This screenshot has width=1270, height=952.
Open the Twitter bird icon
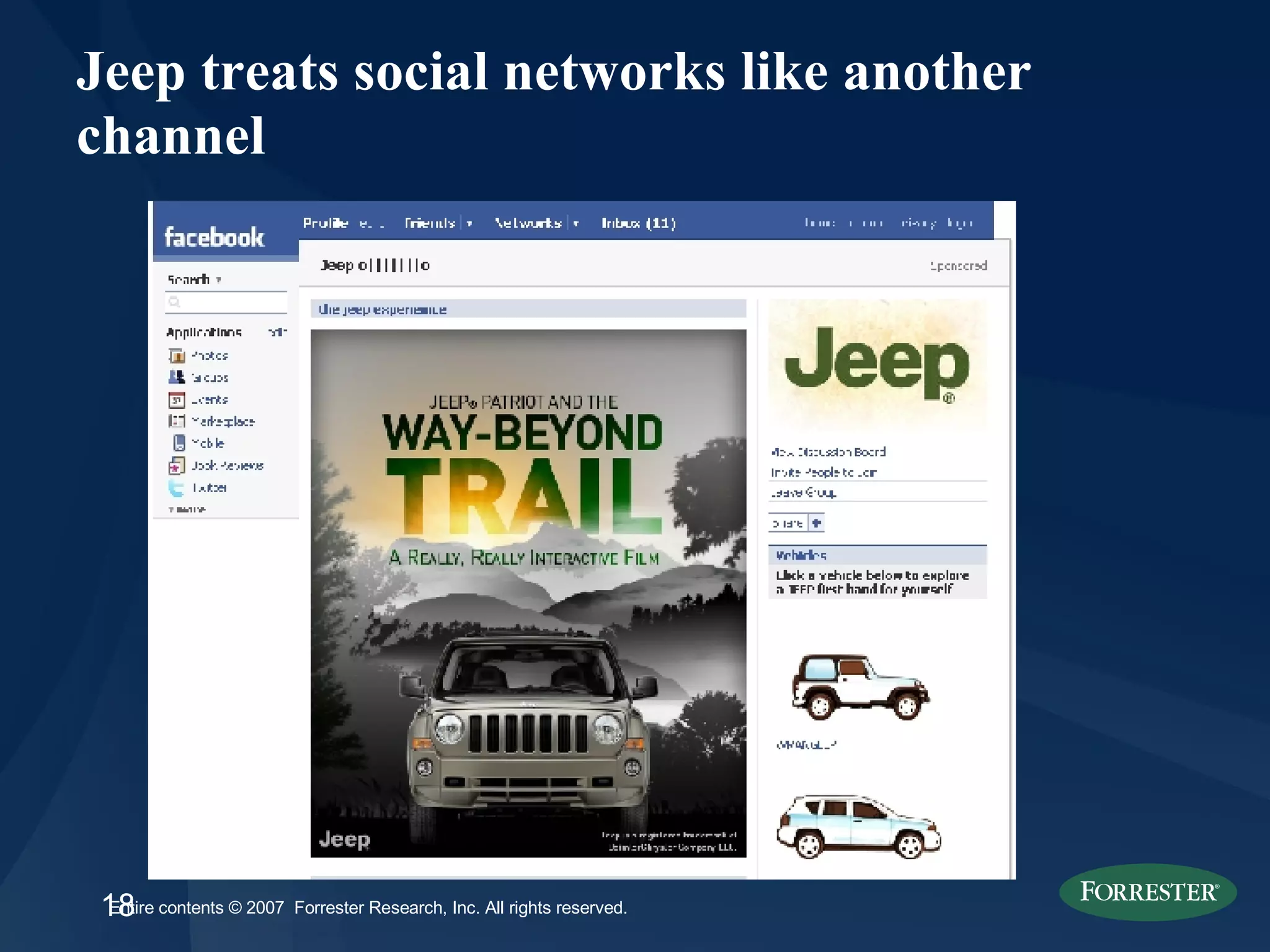177,488
